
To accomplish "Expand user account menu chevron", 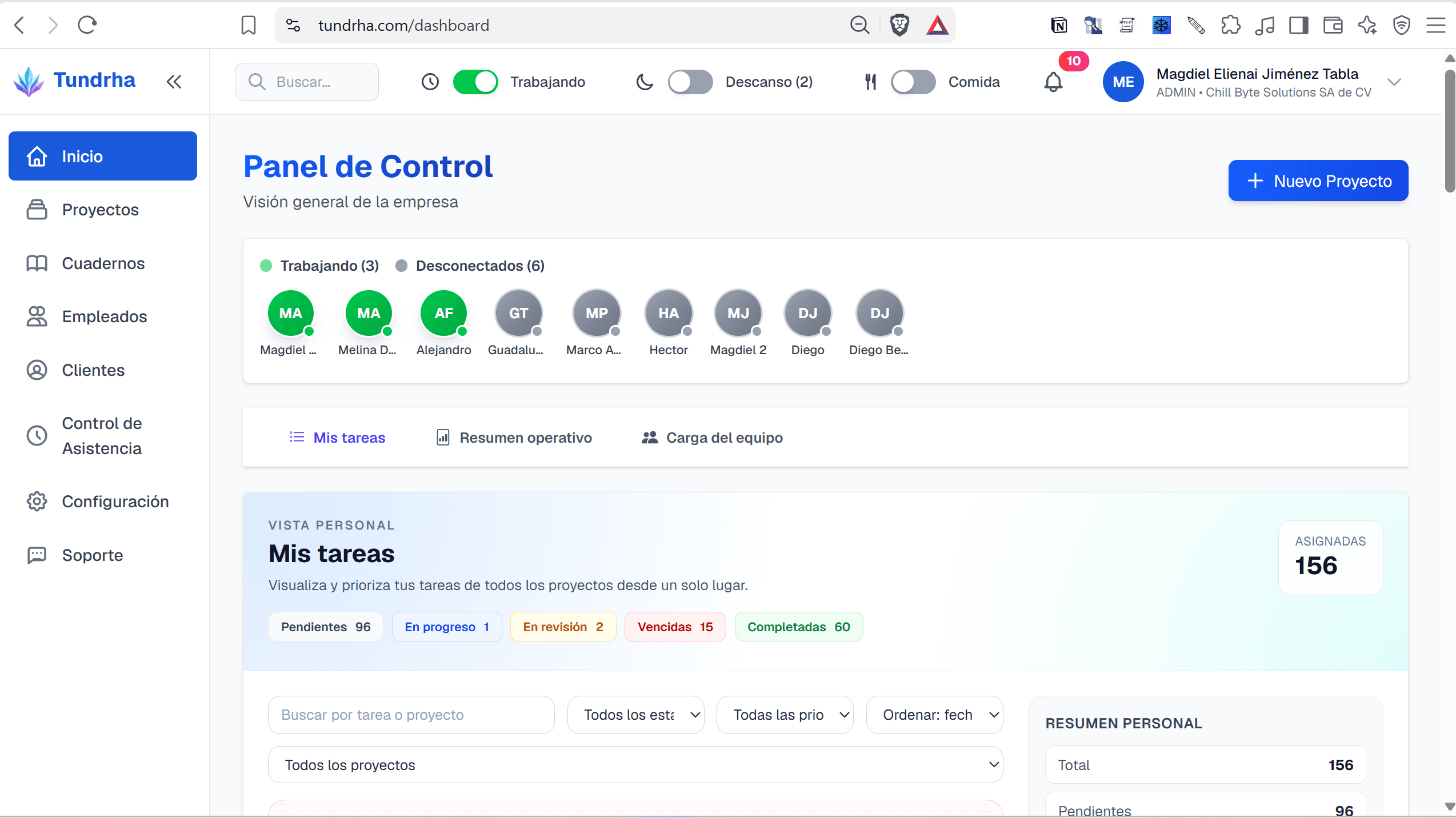I will click(x=1394, y=82).
